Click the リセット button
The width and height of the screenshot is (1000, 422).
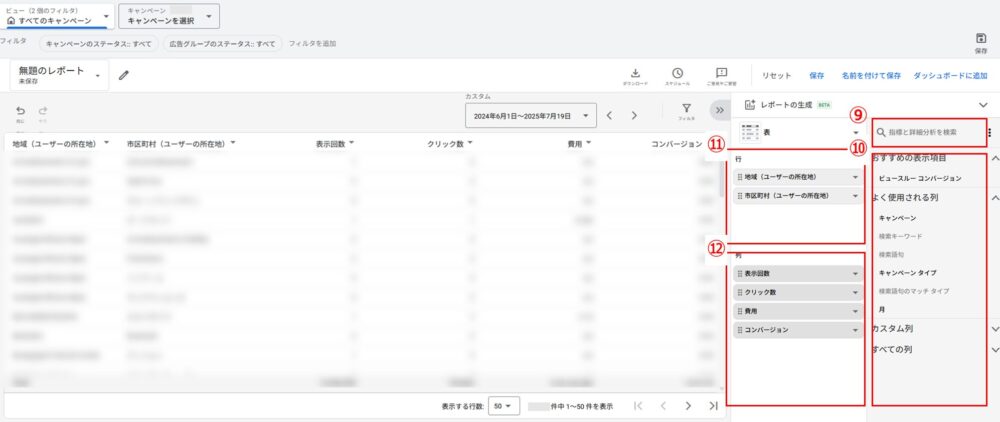pos(777,76)
